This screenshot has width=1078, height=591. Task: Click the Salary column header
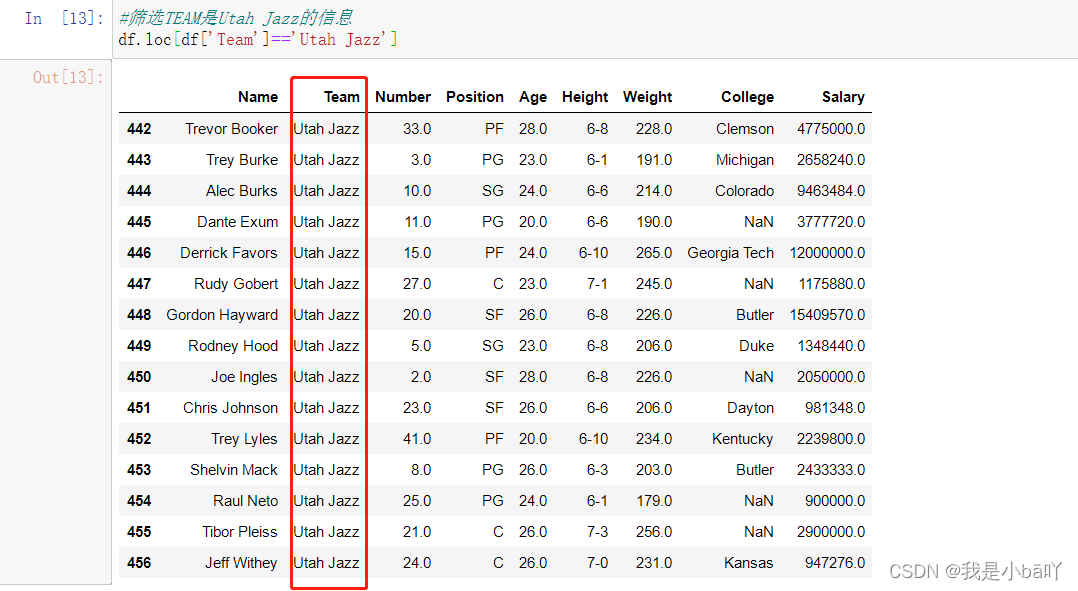pyautogui.click(x=843, y=97)
